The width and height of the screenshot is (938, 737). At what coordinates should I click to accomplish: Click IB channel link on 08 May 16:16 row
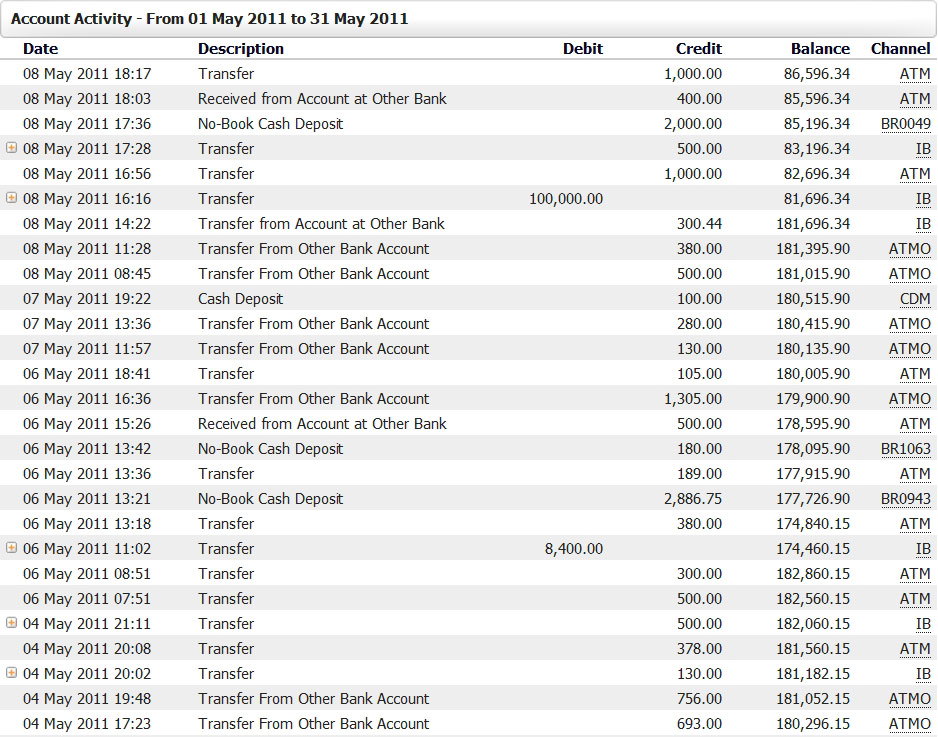pos(923,199)
